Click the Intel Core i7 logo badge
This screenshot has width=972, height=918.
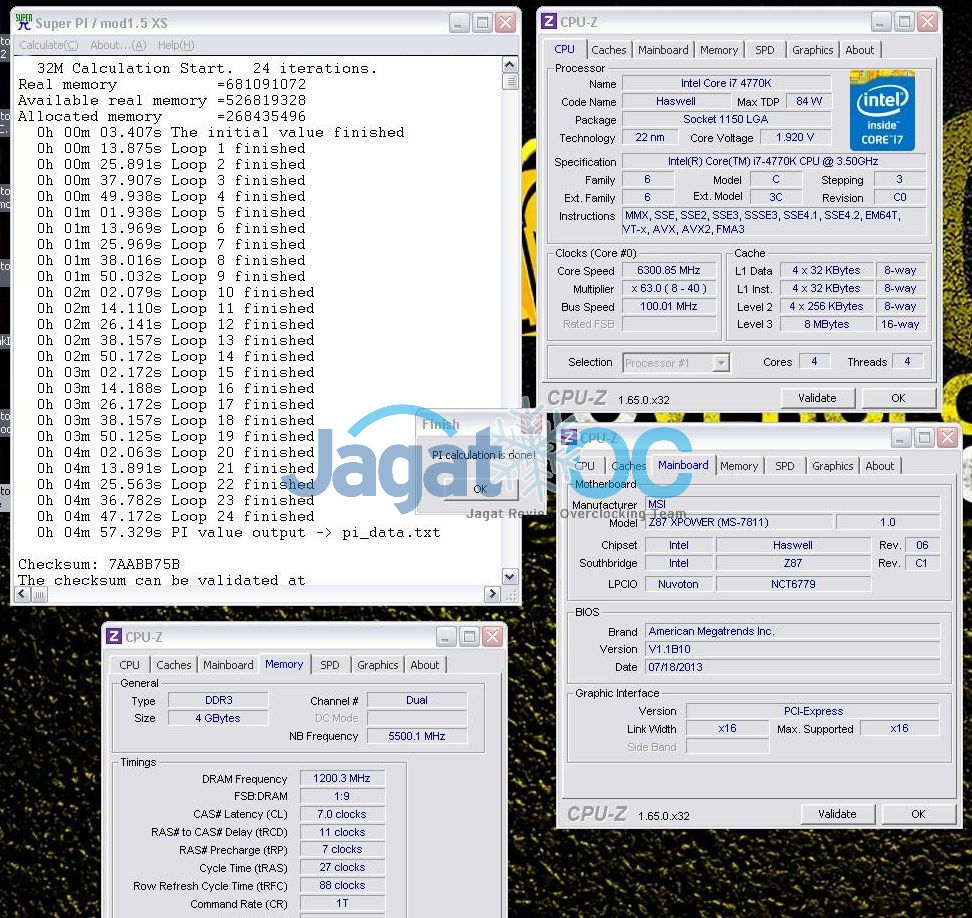882,110
